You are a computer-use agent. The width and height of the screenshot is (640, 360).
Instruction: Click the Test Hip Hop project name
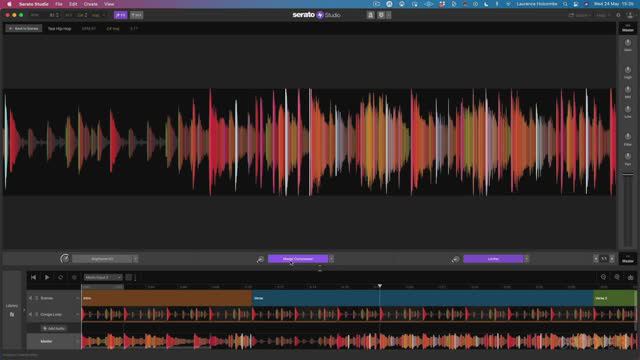[x=60, y=29]
